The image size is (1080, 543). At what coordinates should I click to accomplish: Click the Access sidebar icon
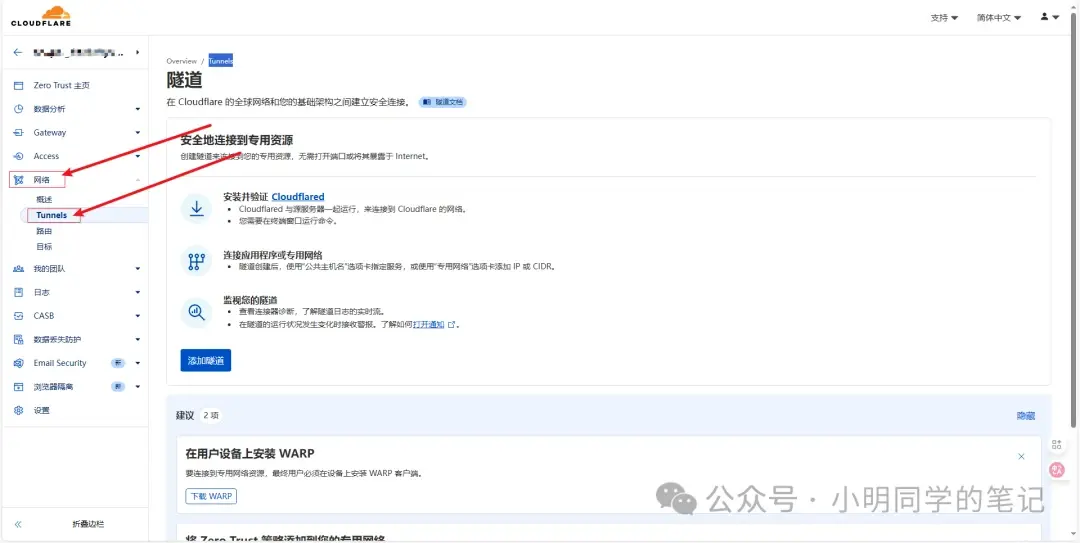pyautogui.click(x=19, y=156)
